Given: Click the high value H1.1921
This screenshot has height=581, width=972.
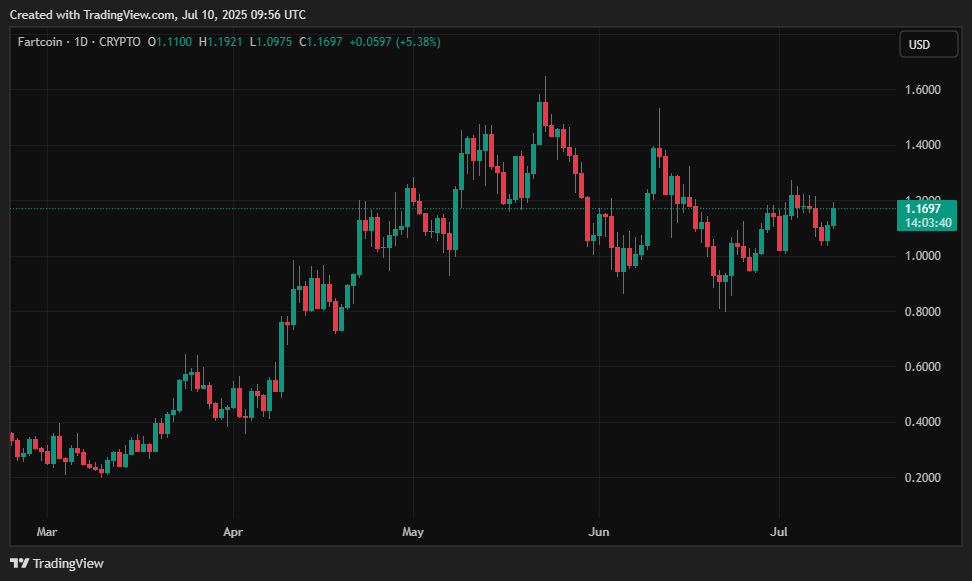Looking at the screenshot, I should 222,42.
